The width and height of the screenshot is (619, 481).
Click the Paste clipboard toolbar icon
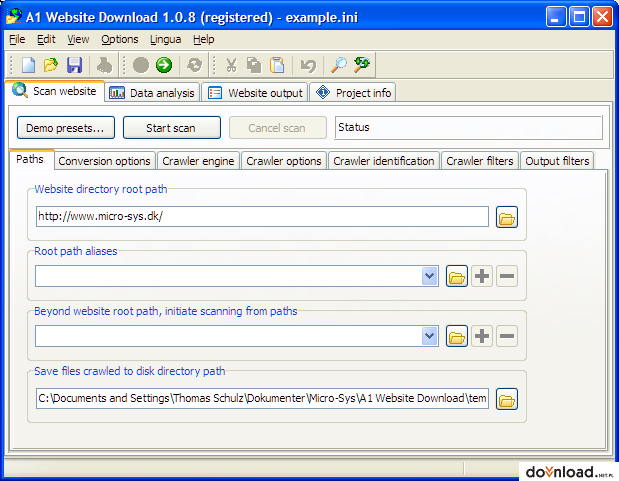pos(277,65)
